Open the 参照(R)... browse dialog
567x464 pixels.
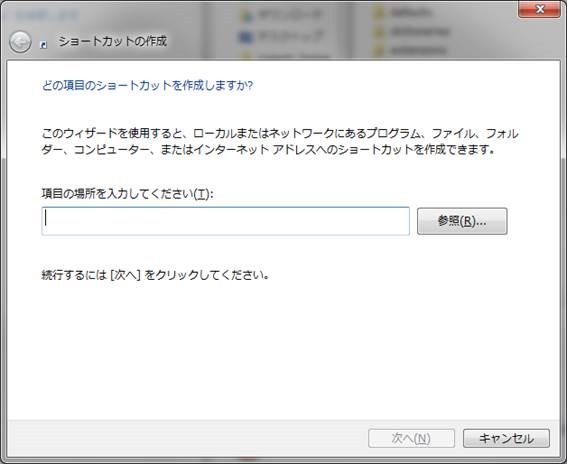[x=462, y=221]
